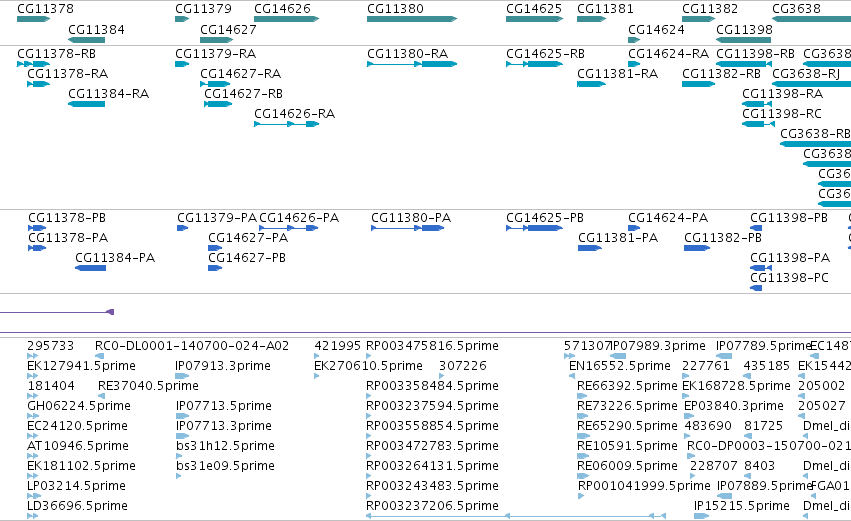The image size is (851, 521).
Task: Click EST RE37040.5prime
Action: click(148, 386)
